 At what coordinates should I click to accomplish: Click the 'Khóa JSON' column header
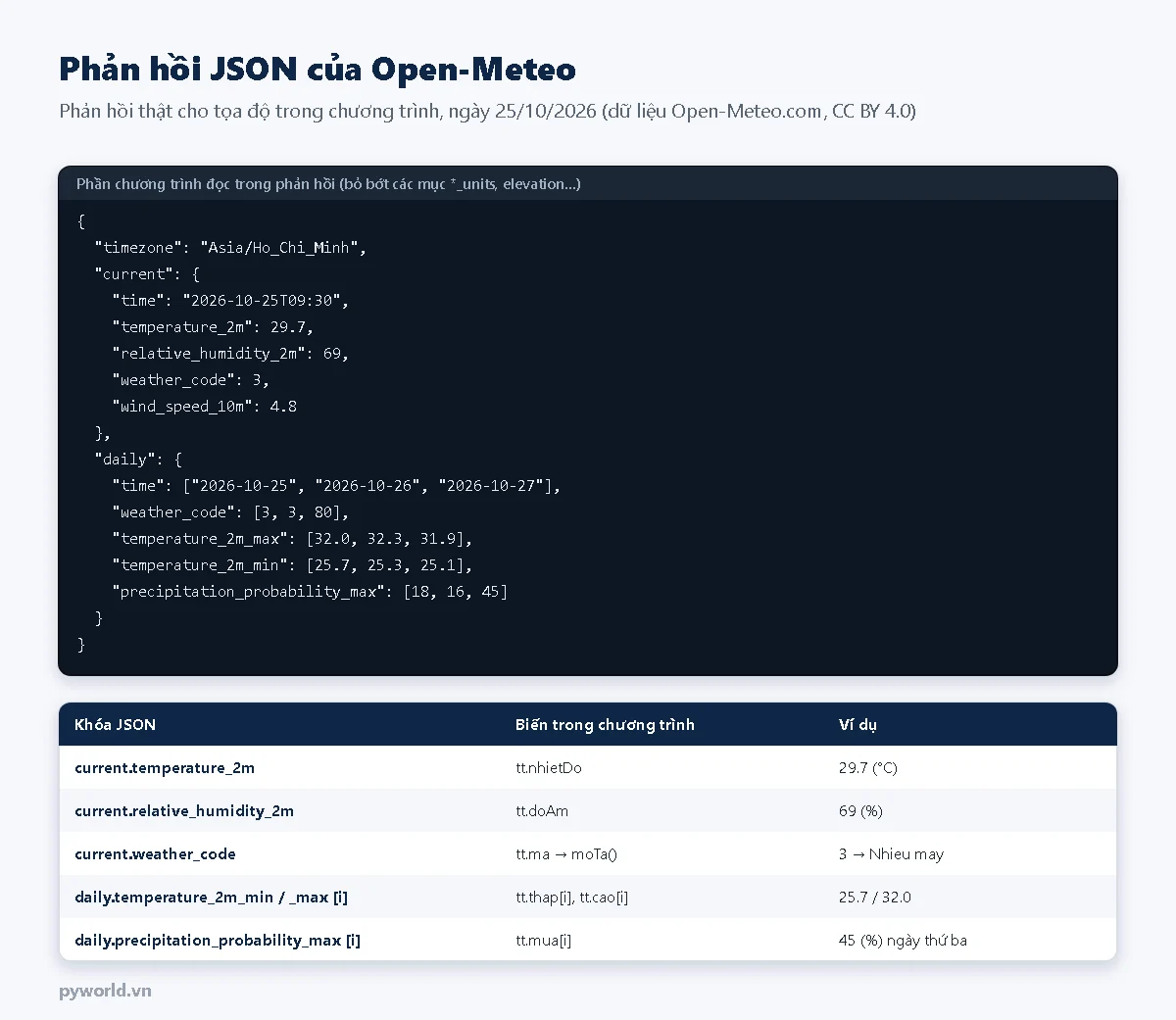pyautogui.click(x=115, y=725)
